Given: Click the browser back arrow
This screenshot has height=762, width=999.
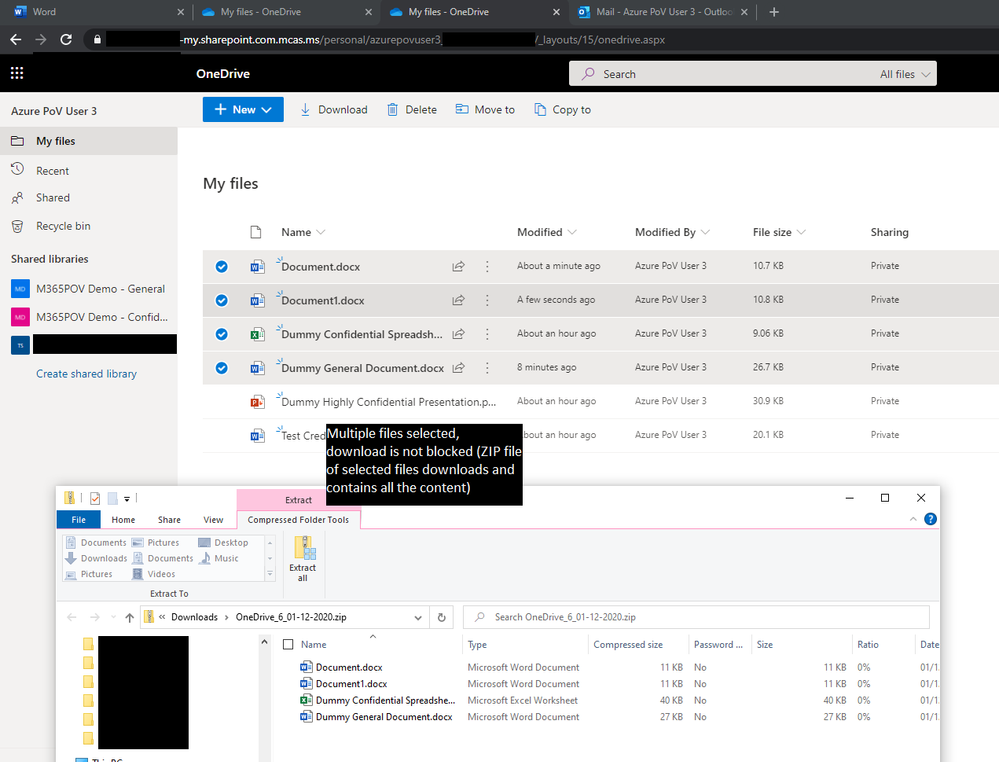Looking at the screenshot, I should (x=16, y=40).
